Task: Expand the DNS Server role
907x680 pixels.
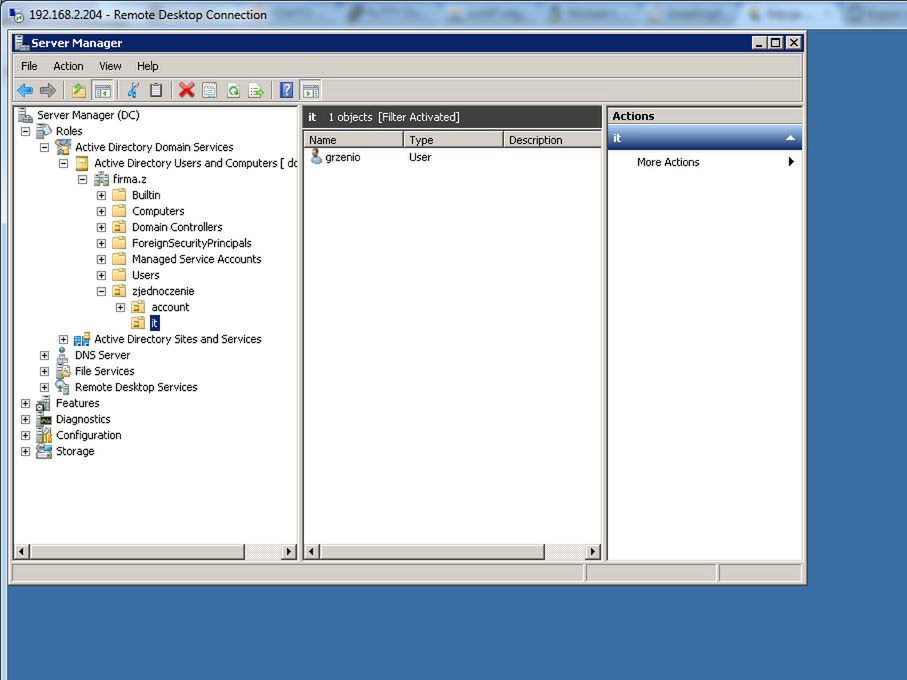Action: [x=45, y=355]
